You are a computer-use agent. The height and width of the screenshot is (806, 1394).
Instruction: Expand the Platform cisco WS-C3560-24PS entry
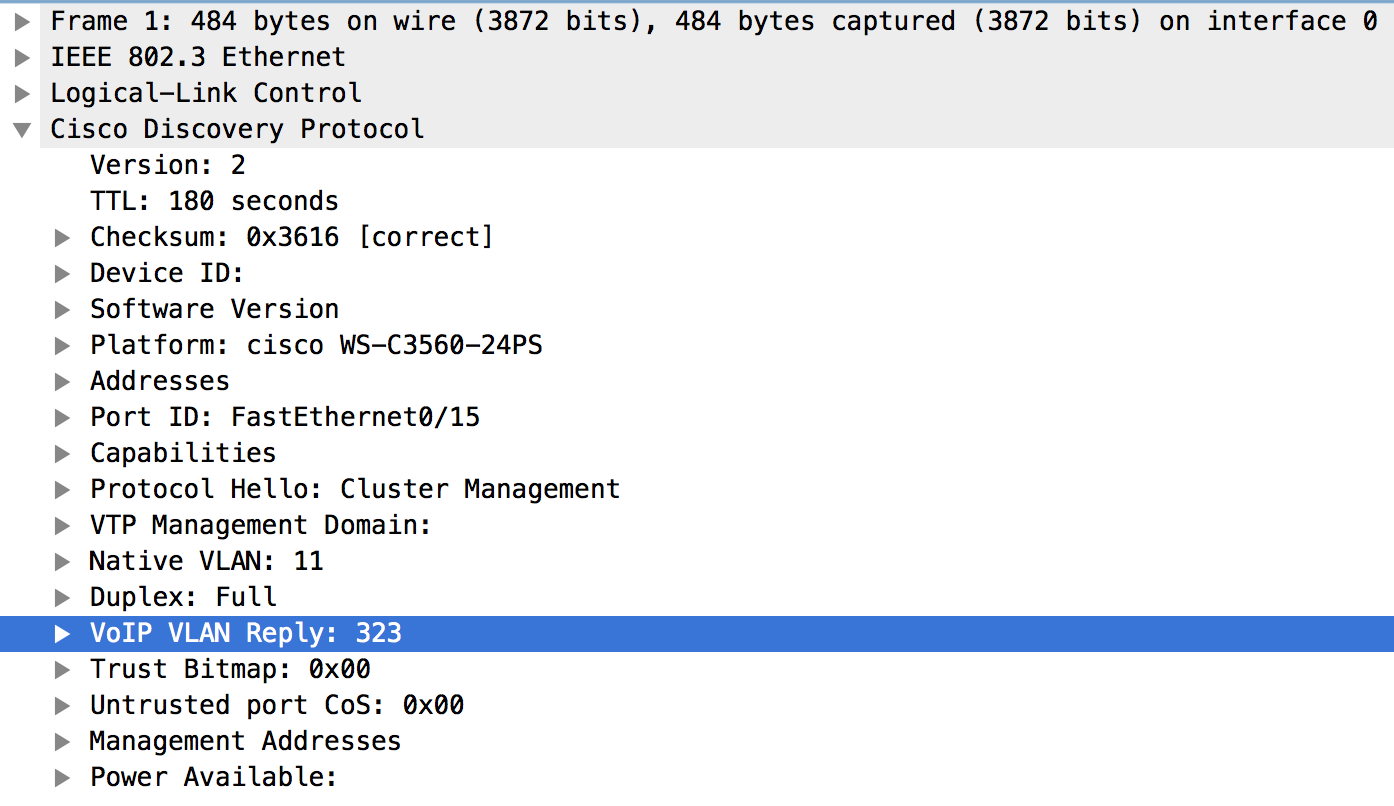[62, 345]
